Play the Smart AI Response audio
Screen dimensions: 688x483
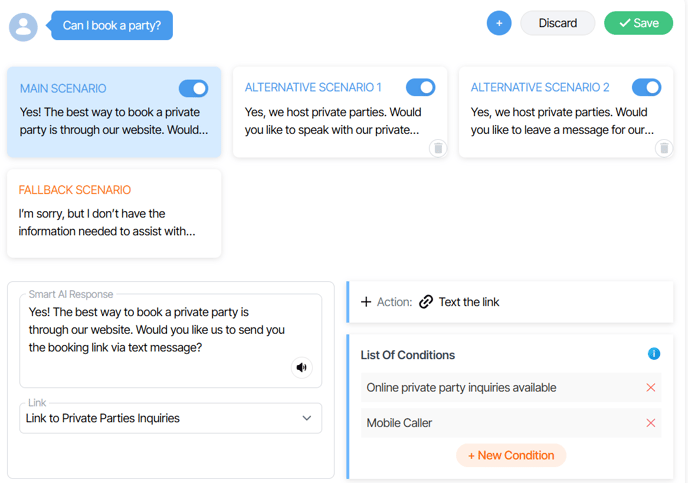click(302, 368)
